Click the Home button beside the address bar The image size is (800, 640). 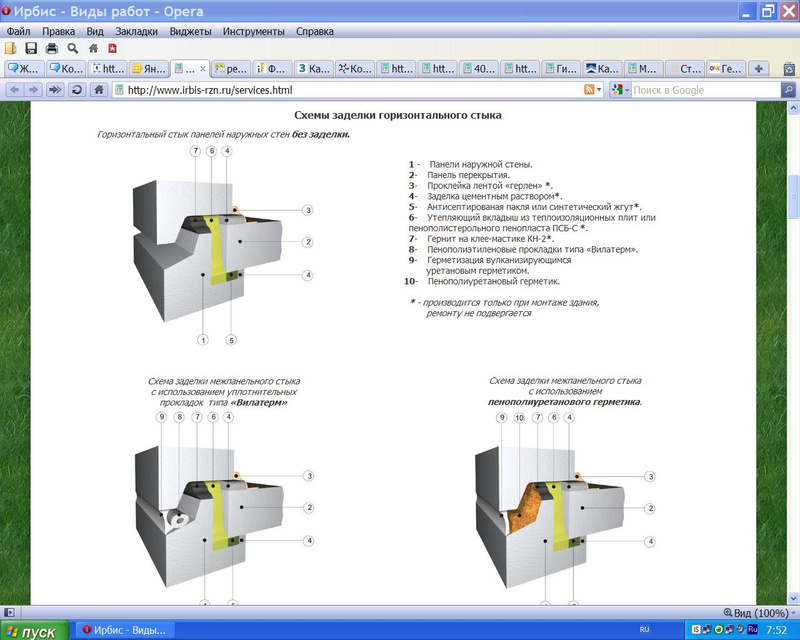[98, 90]
